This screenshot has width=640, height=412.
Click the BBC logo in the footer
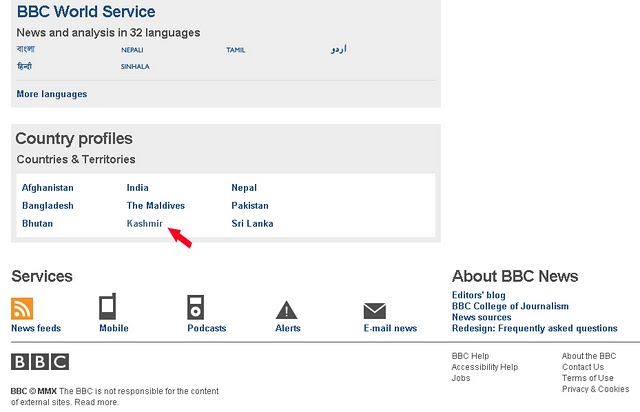pyautogui.click(x=40, y=362)
